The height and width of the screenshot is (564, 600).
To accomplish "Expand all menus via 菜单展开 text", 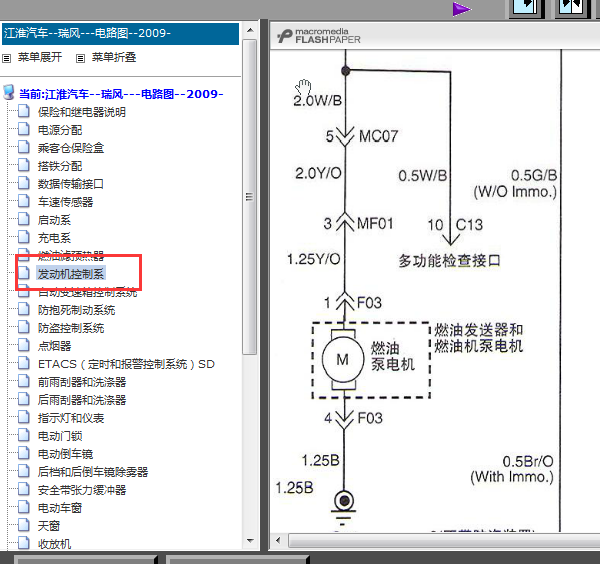I will click(40, 57).
